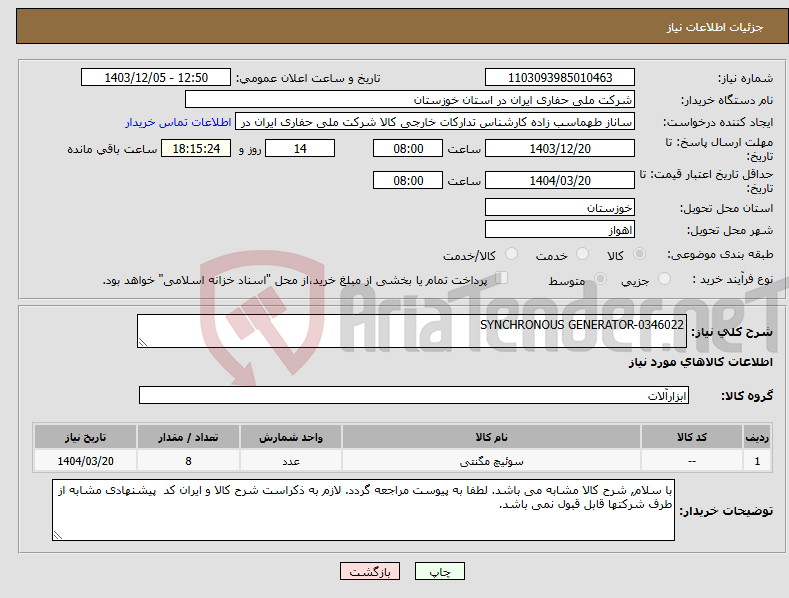The height and width of the screenshot is (598, 789).
Task: Click the شرح کلی نیاز label
Action: [x=732, y=332]
